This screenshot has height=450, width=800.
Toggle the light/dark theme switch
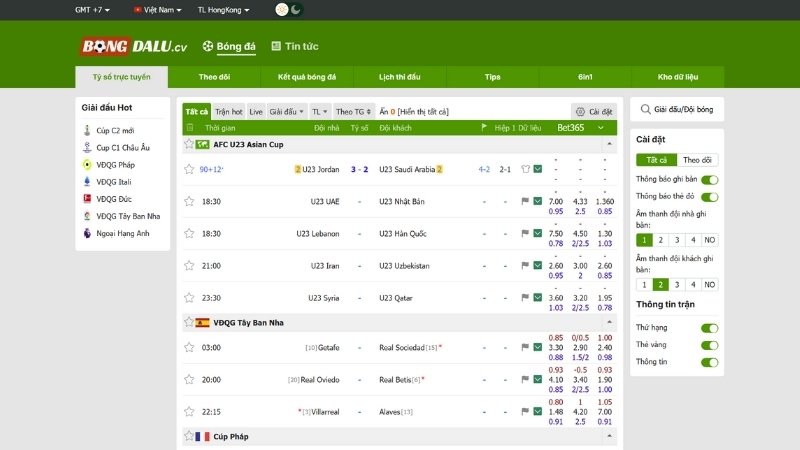pos(288,10)
